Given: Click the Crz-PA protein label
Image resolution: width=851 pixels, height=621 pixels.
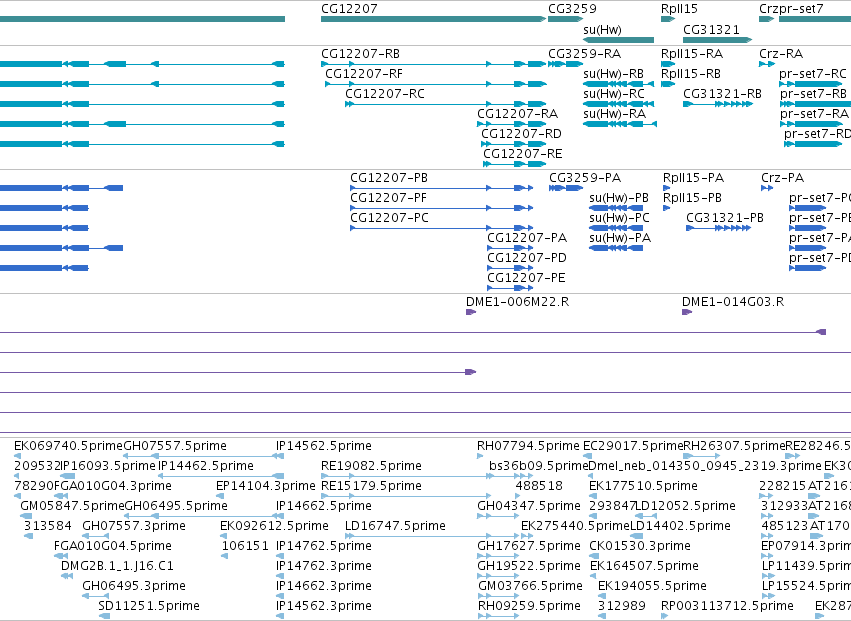Looking at the screenshot, I should pos(783,178).
